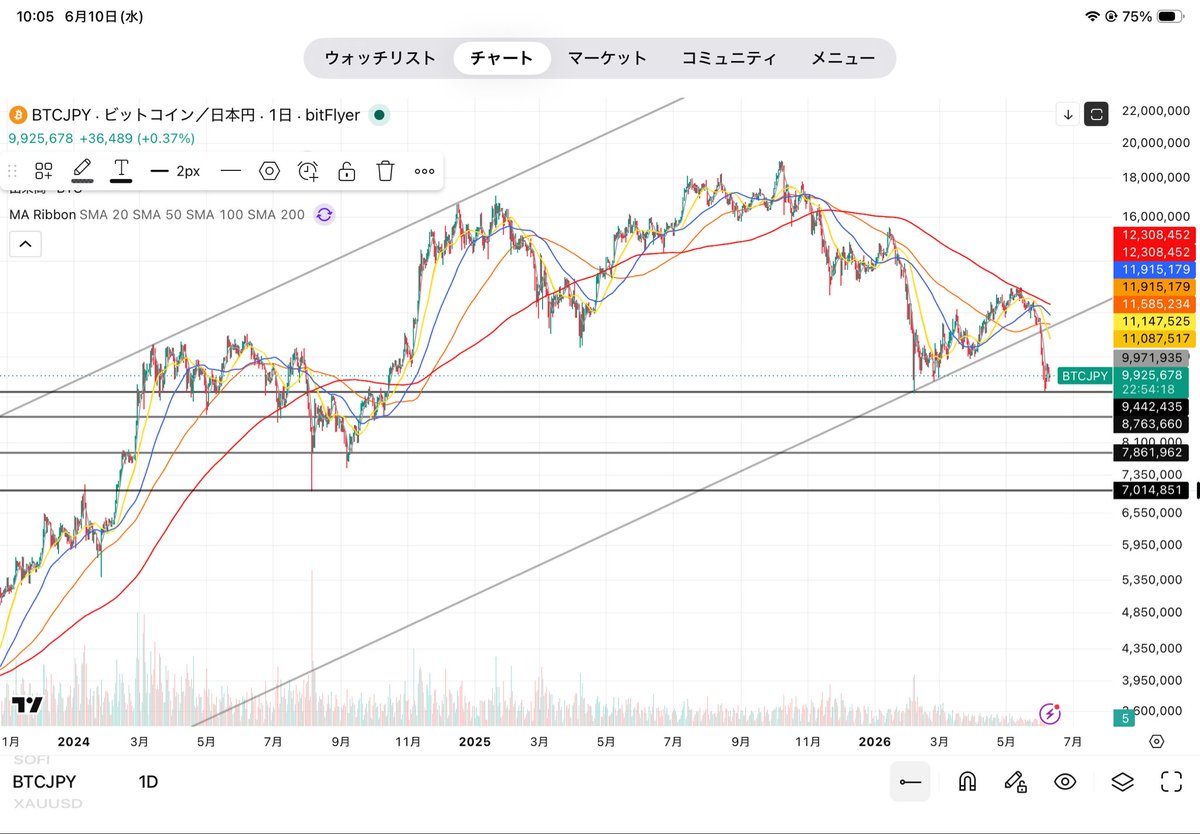
Task: Select the horizontal ray drawing tool
Action: click(910, 781)
